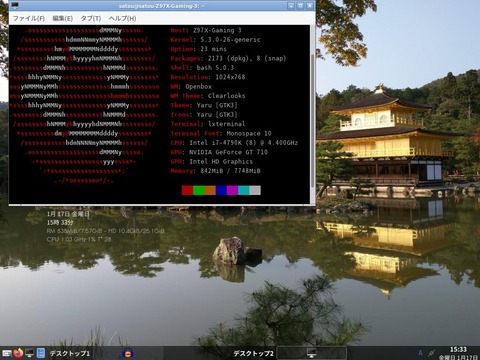
Task: Click the satou@satou-Z97X-Gaming-3 title bar
Action: pyautogui.click(x=162, y=6)
